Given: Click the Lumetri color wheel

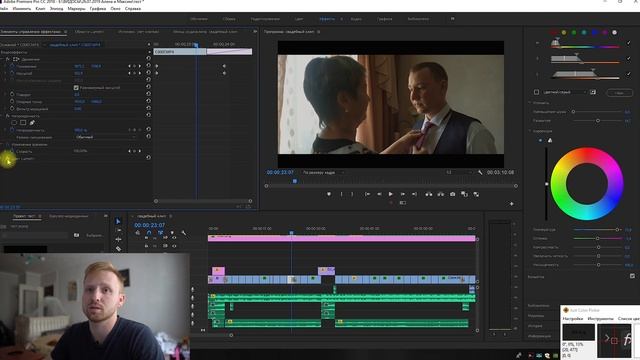Looking at the screenshot, I should coord(587,184).
